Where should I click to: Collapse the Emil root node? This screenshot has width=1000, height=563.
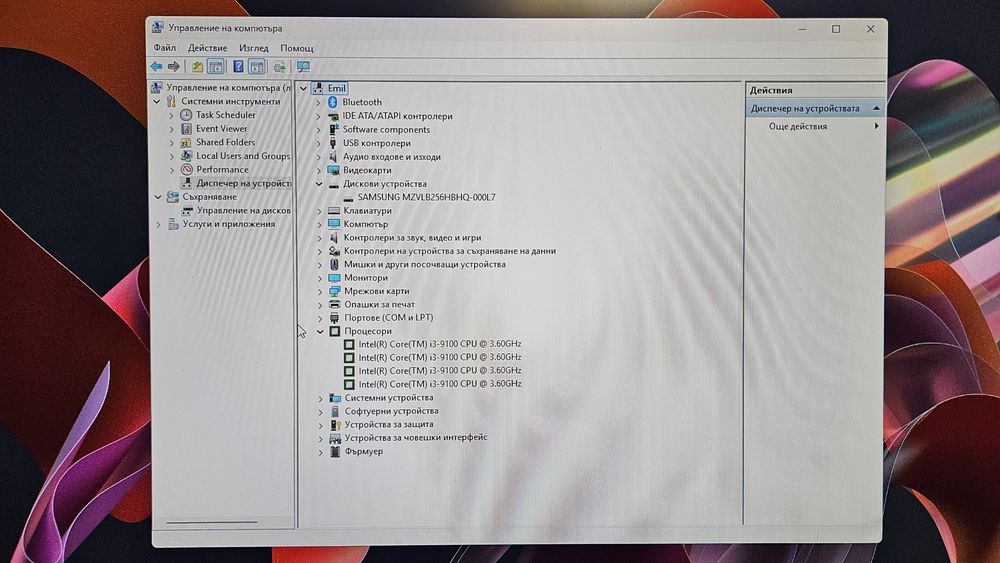pos(304,89)
